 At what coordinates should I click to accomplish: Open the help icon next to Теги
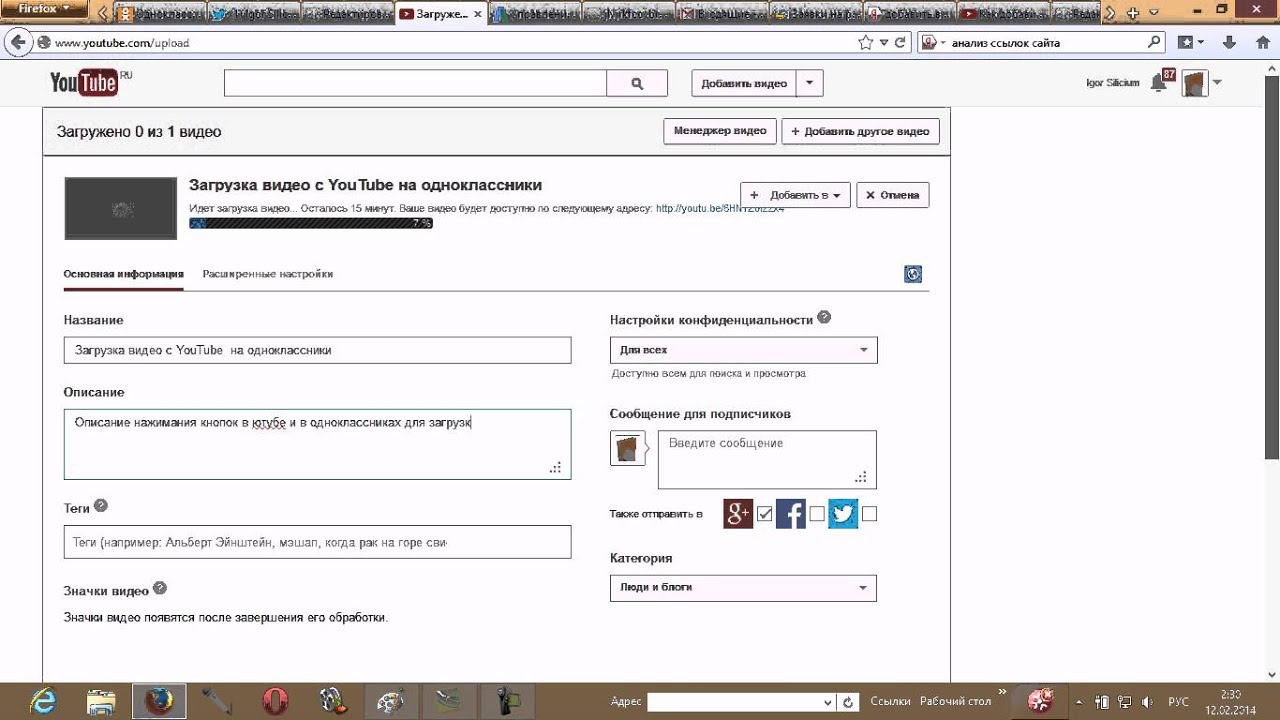[100, 506]
